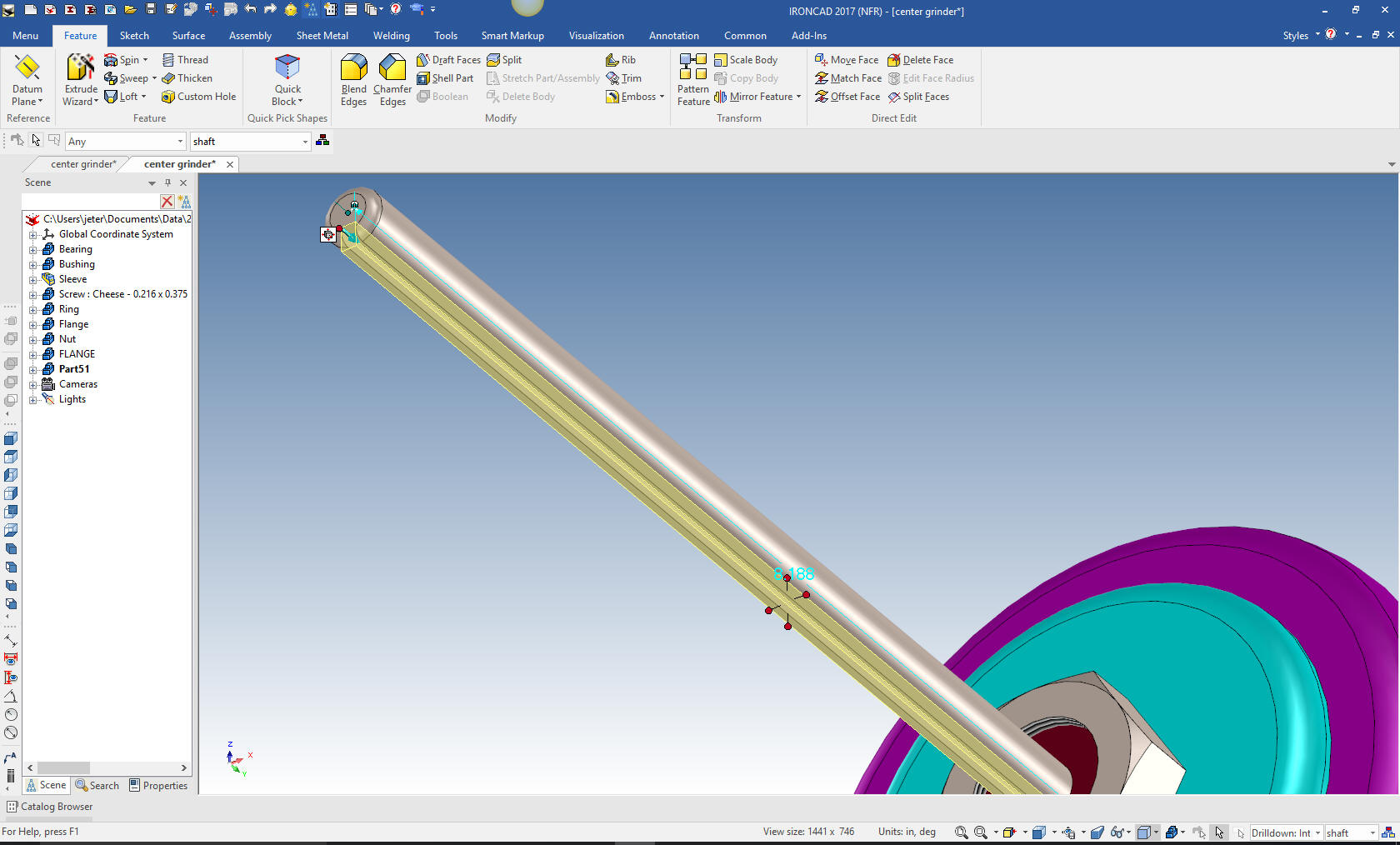Click the Thread tool
Viewport: 1400px width, 845px height.
tap(185, 60)
